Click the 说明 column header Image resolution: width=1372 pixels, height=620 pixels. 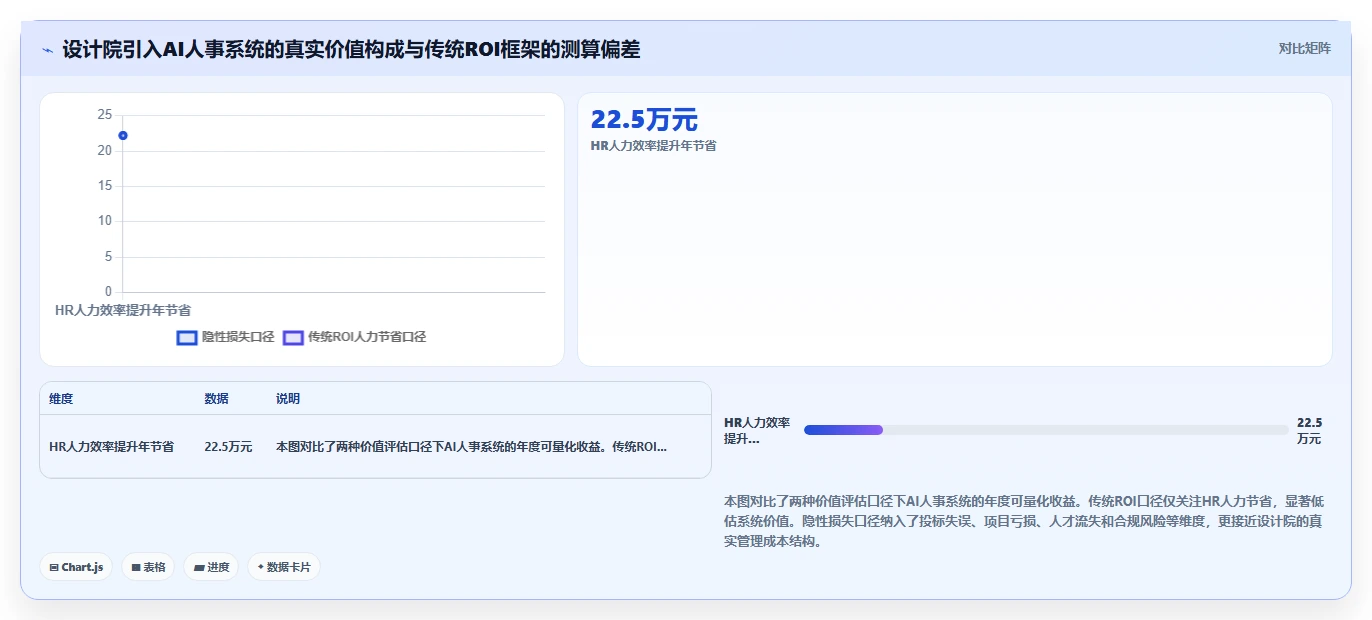click(288, 399)
